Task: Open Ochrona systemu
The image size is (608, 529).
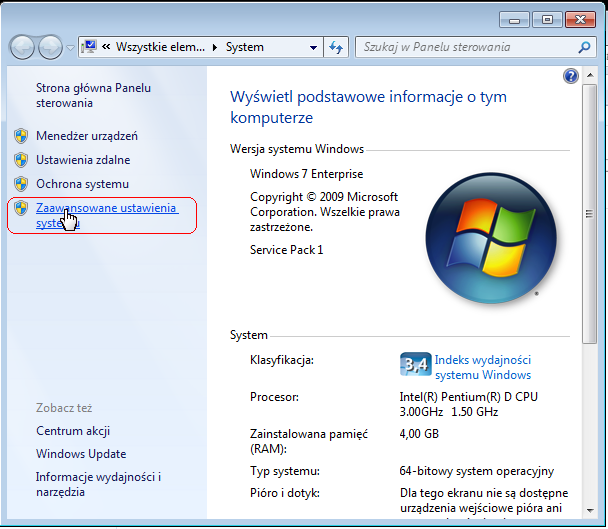Action: 82,184
